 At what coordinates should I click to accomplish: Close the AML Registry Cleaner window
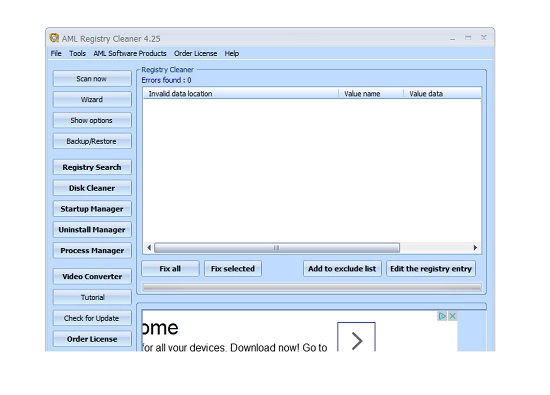point(484,38)
